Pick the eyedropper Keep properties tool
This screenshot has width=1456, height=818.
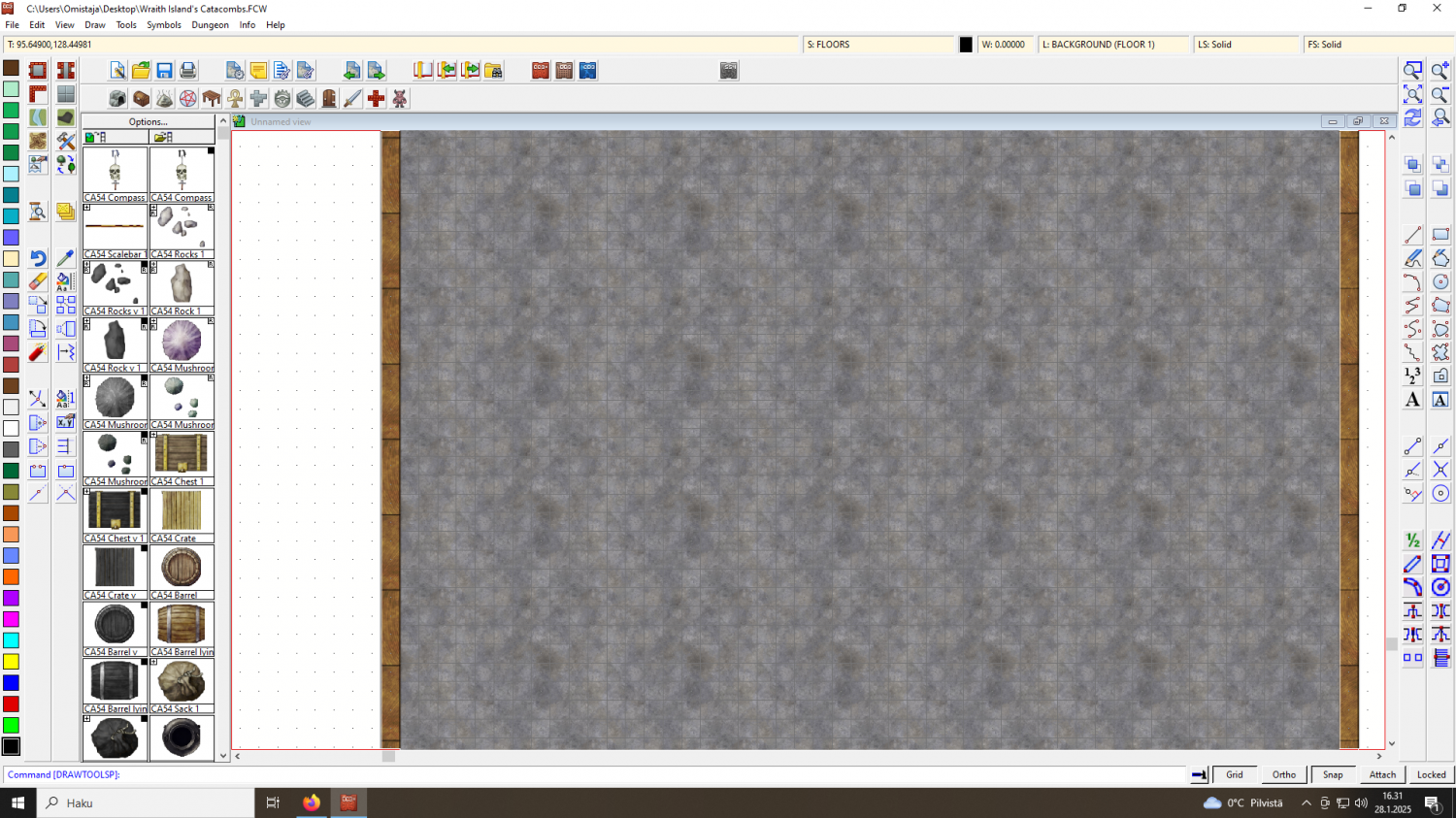coord(65,259)
